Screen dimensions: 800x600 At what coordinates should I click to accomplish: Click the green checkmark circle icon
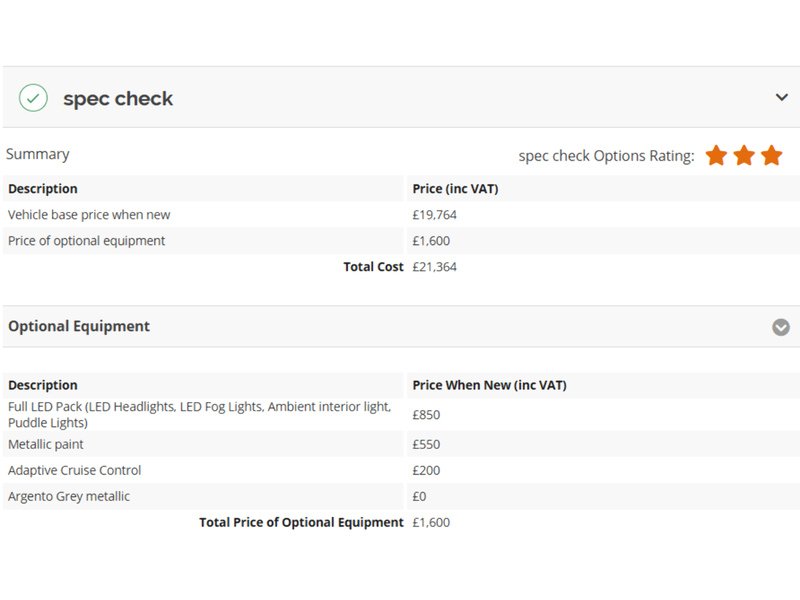click(33, 98)
